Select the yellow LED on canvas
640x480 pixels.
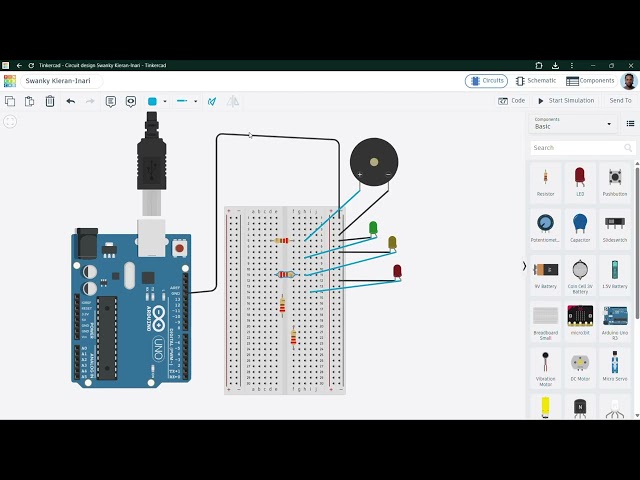click(x=392, y=242)
